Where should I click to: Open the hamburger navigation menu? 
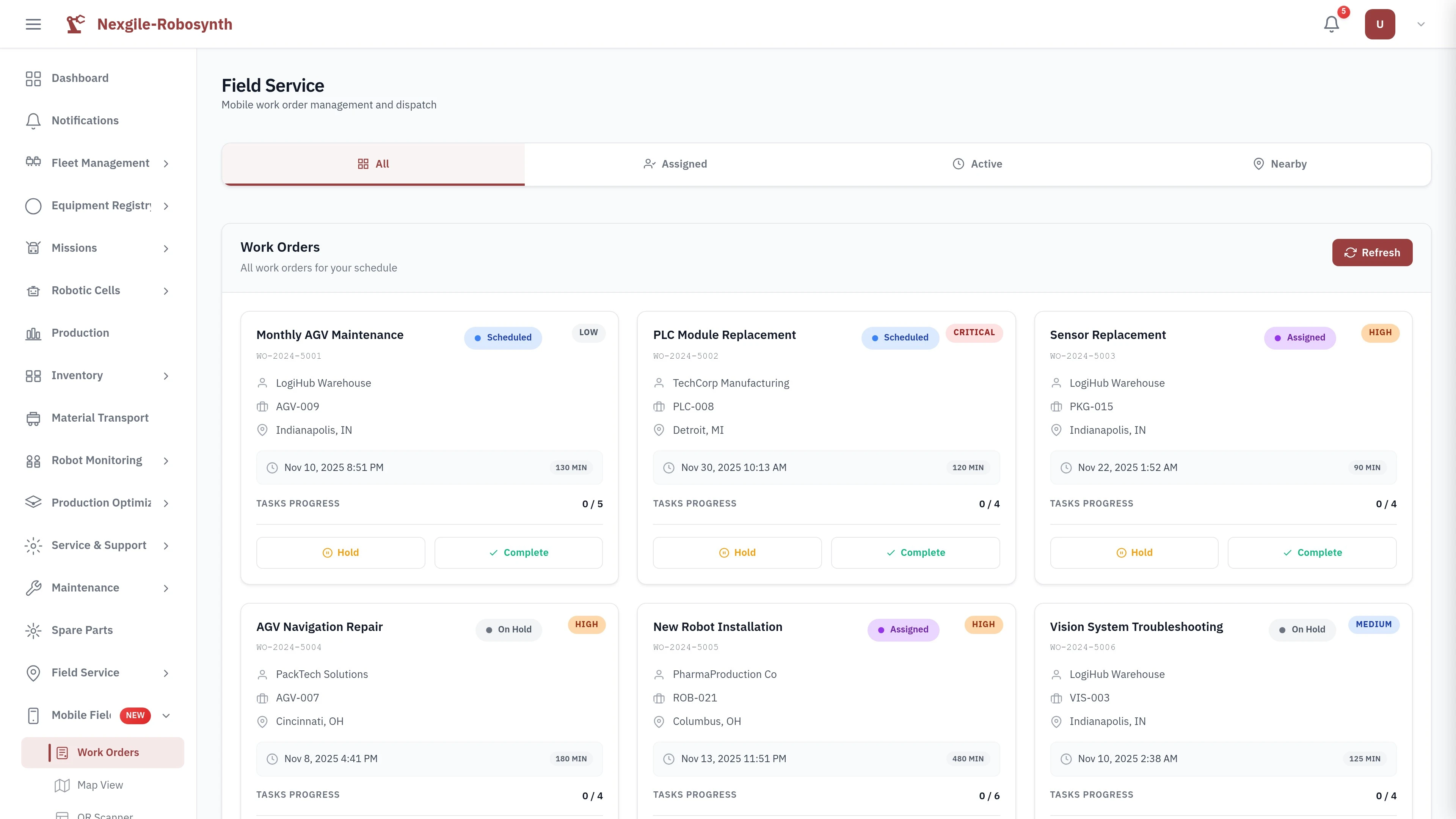[33, 24]
